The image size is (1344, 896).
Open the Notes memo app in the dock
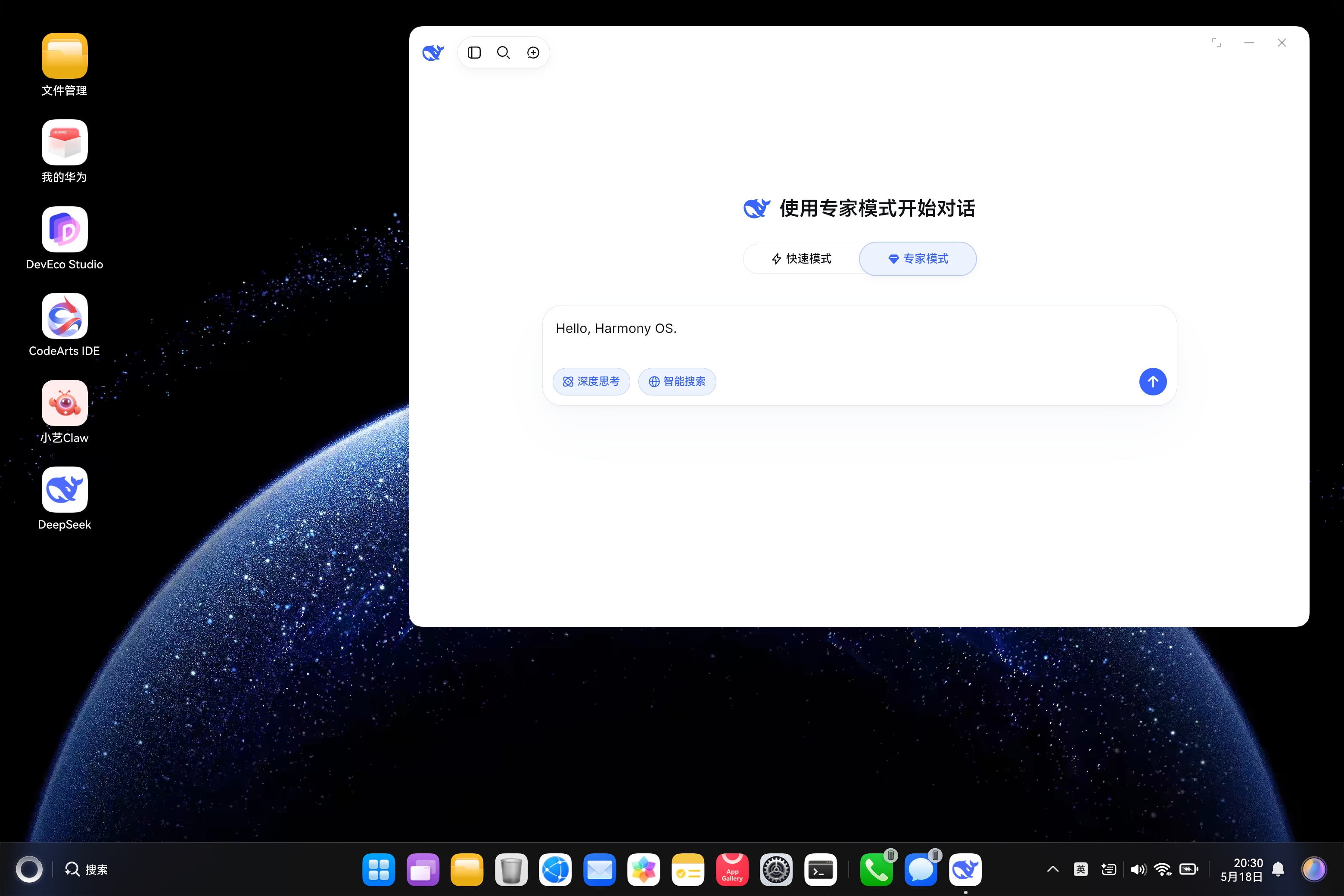pyautogui.click(x=688, y=870)
